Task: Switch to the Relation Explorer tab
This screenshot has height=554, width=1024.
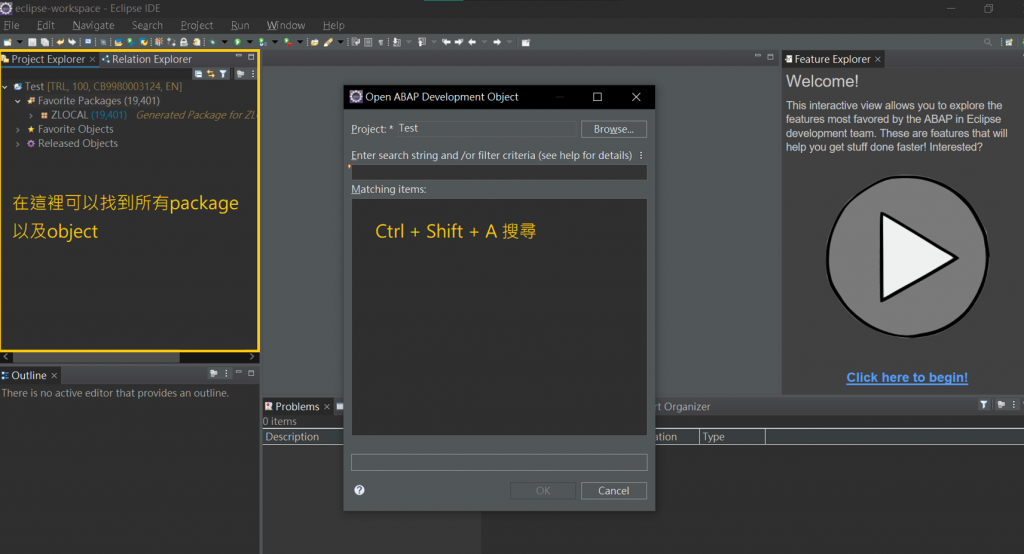Action: [x=147, y=59]
